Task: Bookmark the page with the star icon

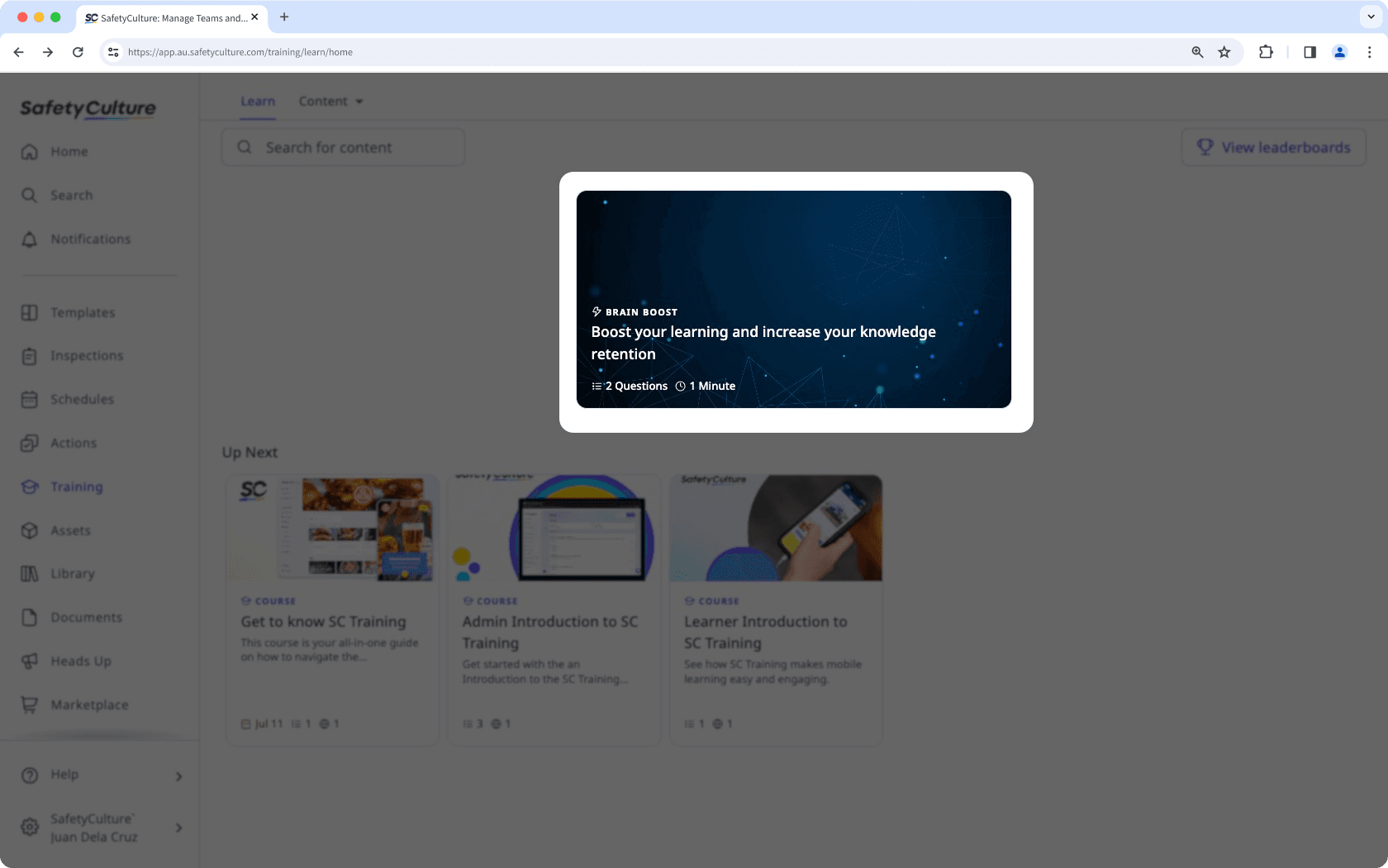Action: (x=1224, y=51)
